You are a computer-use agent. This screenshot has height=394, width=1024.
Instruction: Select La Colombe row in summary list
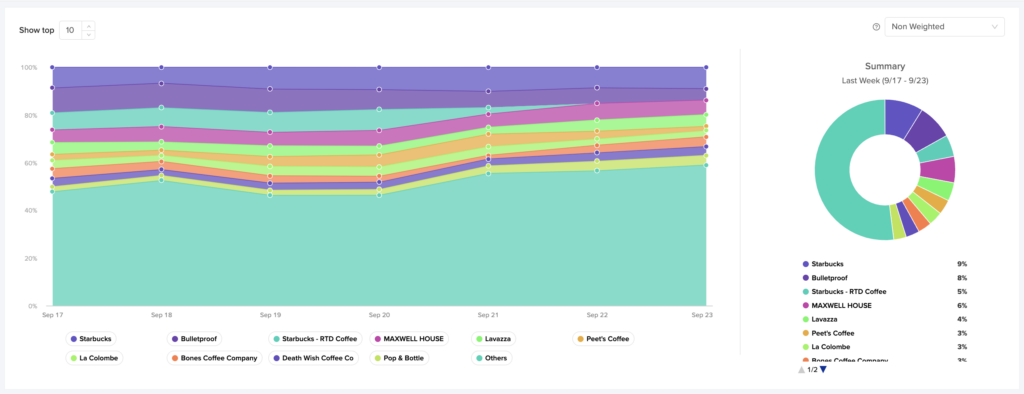885,347
